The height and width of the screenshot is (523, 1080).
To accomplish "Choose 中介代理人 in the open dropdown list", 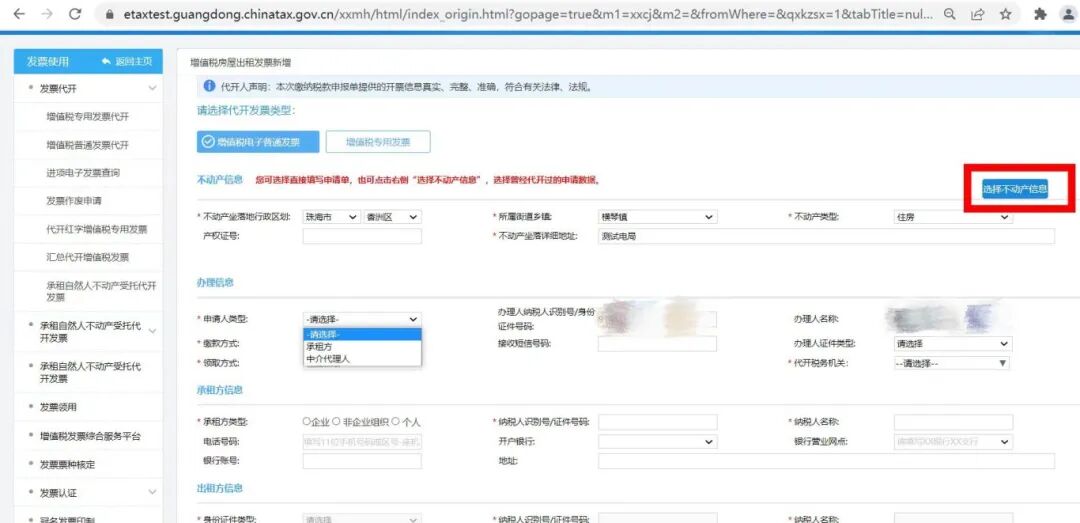I will coord(362,358).
